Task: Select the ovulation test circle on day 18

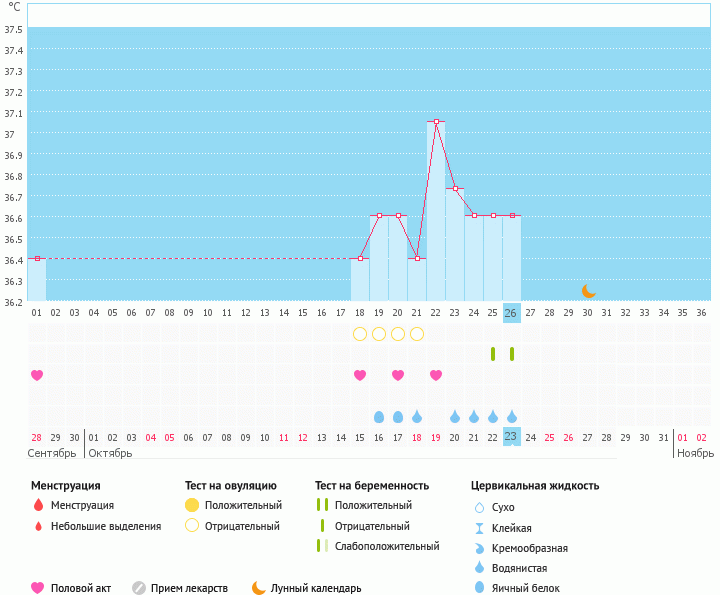Action: [x=360, y=333]
